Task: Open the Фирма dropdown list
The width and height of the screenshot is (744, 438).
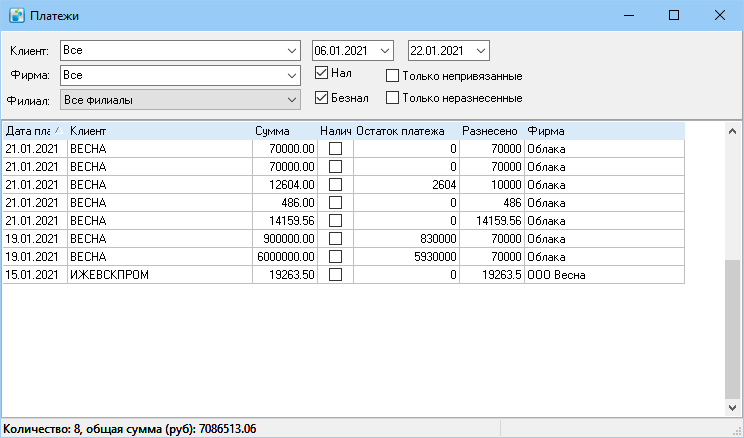Action: (x=292, y=75)
